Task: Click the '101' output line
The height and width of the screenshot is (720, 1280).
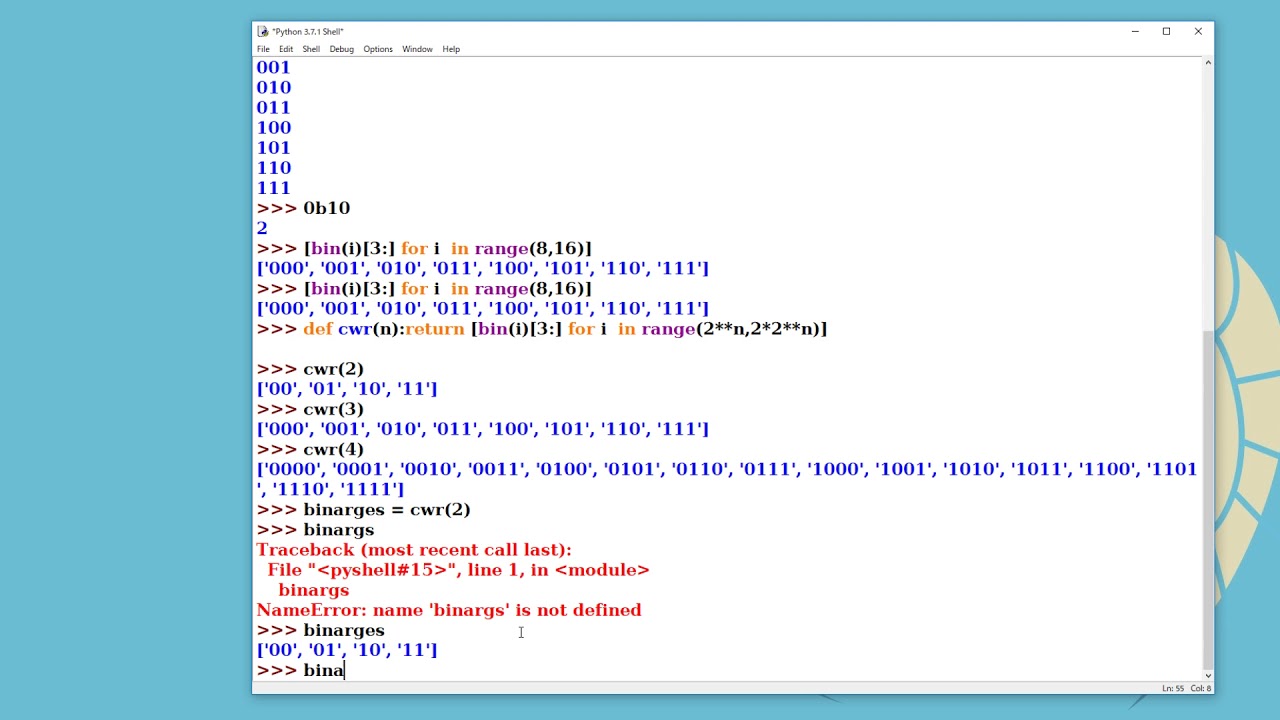Action: (x=273, y=148)
